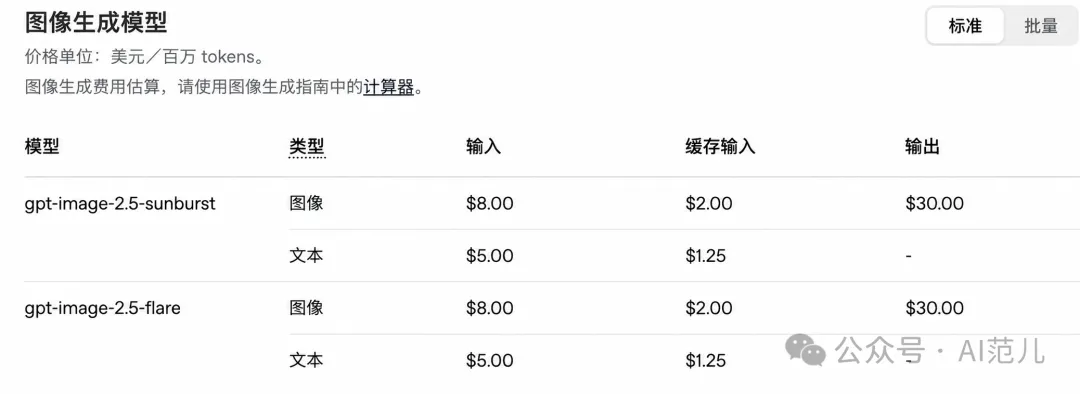Switch to the 批量 pricing toggle
The image size is (1080, 394).
(x=1041, y=26)
